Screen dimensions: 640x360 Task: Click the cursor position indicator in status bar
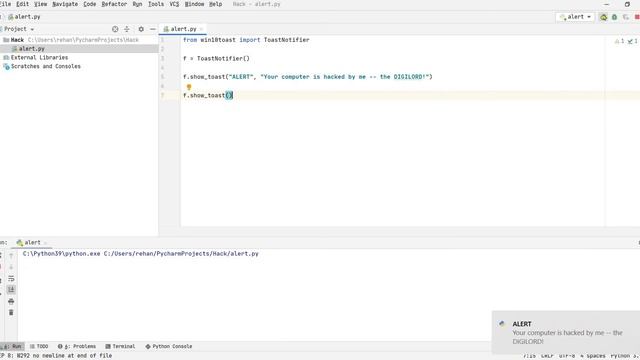(529, 356)
